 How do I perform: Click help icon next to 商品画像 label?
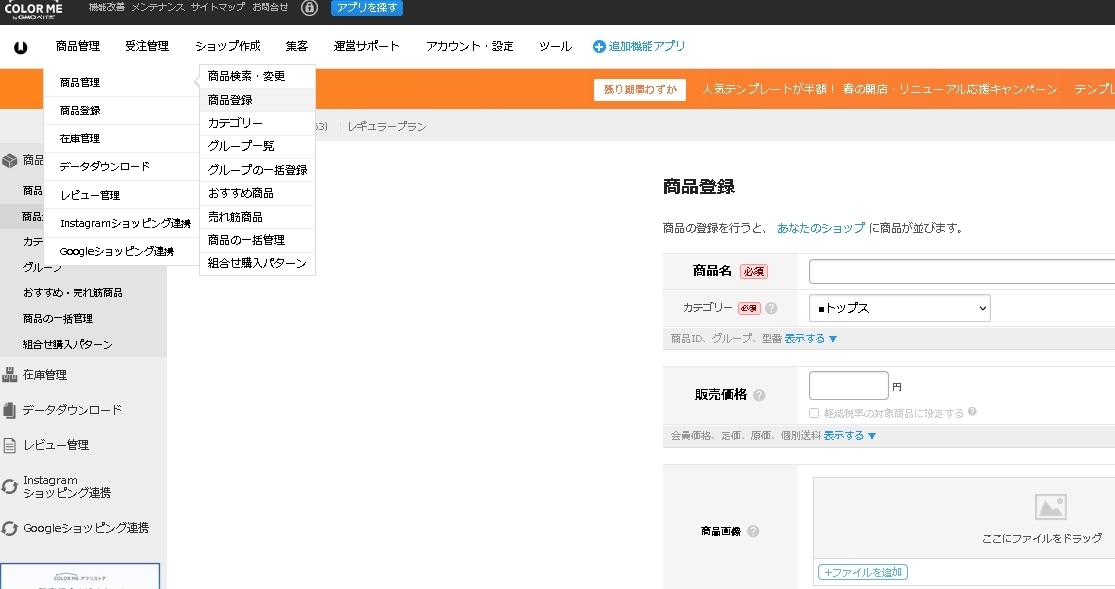pyautogui.click(x=753, y=531)
